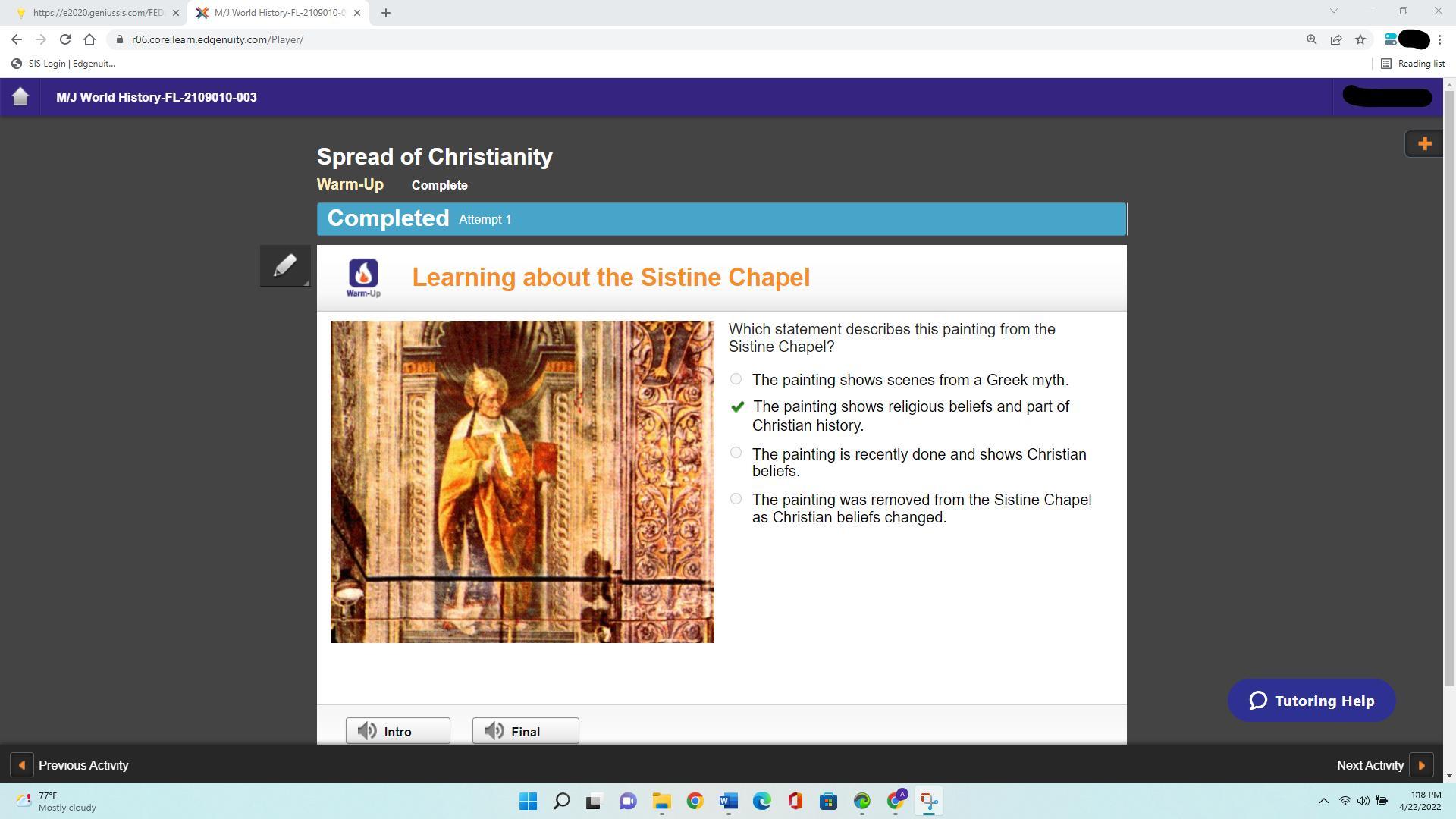Open the zoom magnifier in address bar
Screen dimensions: 1456x819
(1311, 39)
